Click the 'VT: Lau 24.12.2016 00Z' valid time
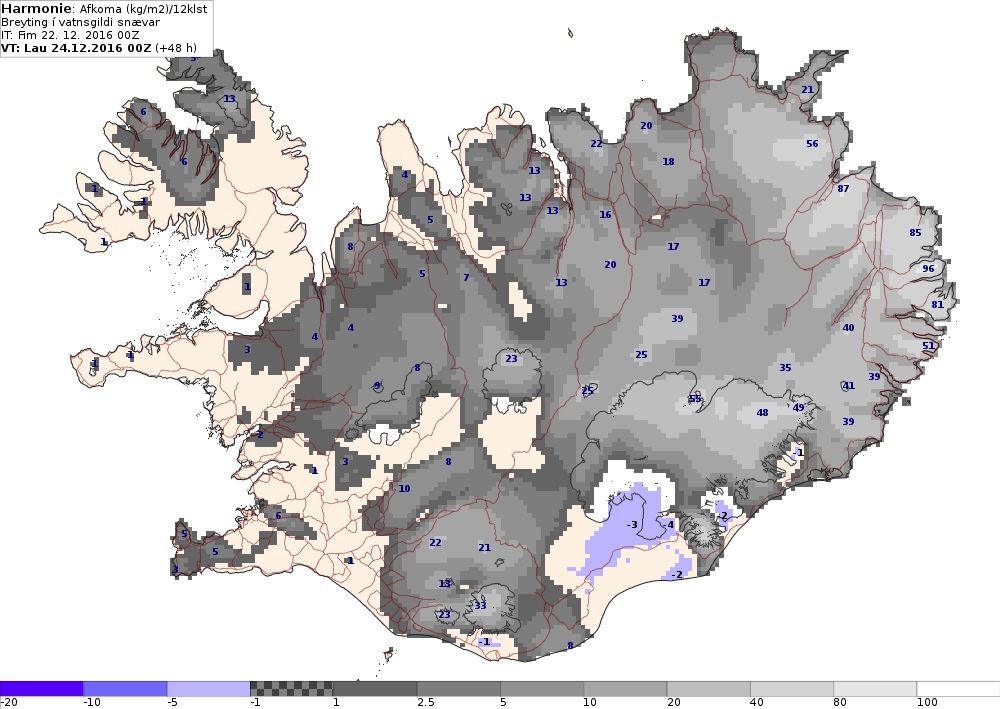Screen dimensions: 1000x709 tap(76, 48)
